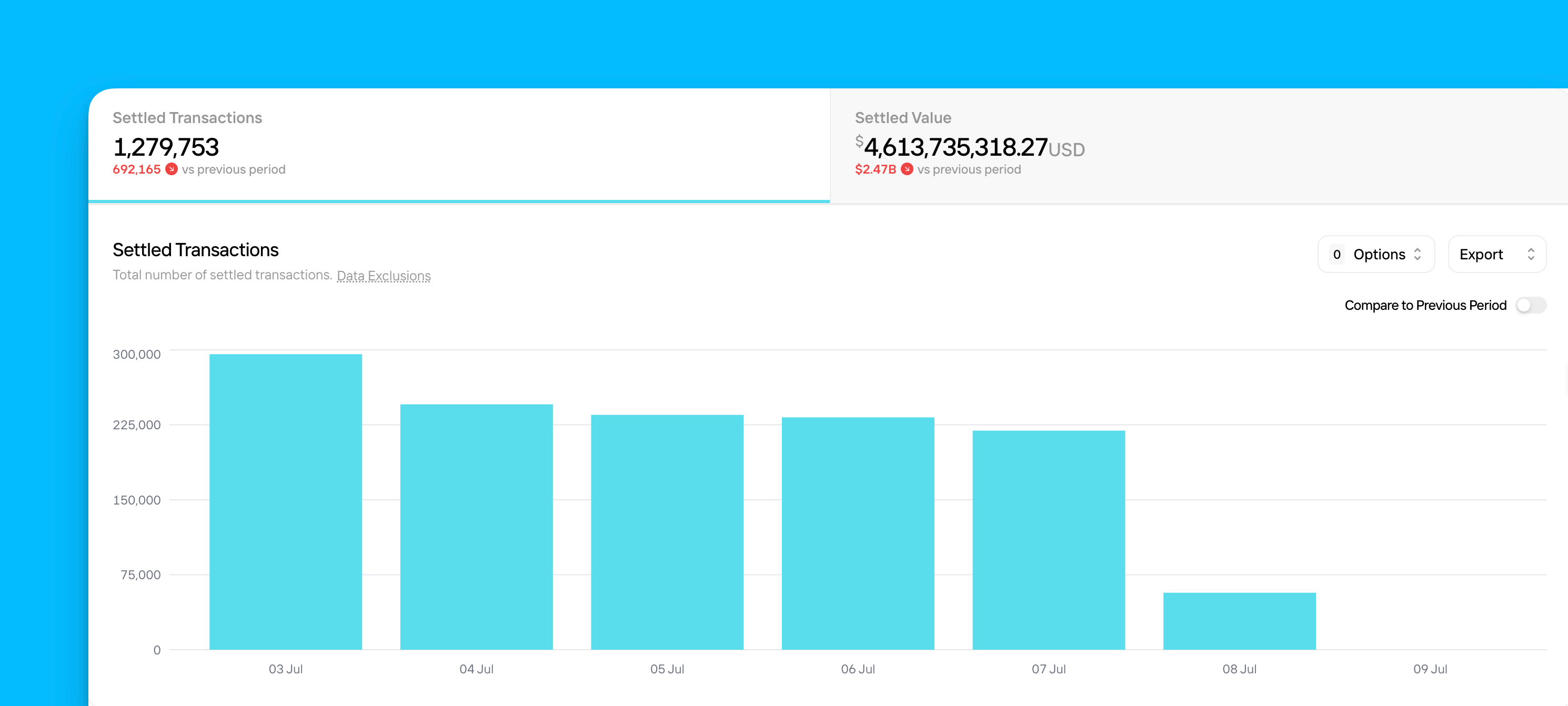Select the 06 Jul bar
Viewport: 1568px width, 706px height.
858,533
